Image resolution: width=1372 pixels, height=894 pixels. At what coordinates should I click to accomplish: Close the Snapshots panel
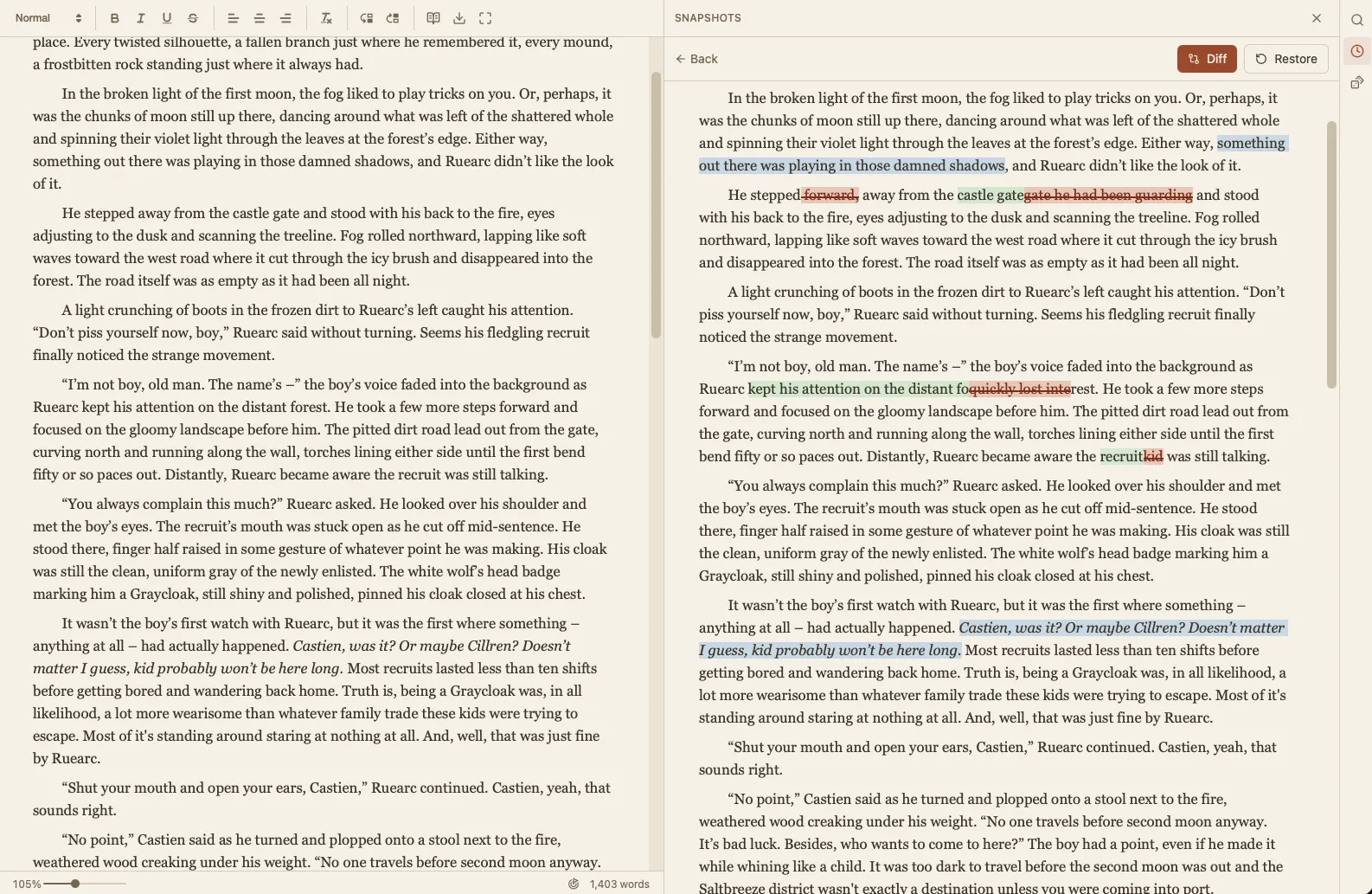click(1317, 18)
